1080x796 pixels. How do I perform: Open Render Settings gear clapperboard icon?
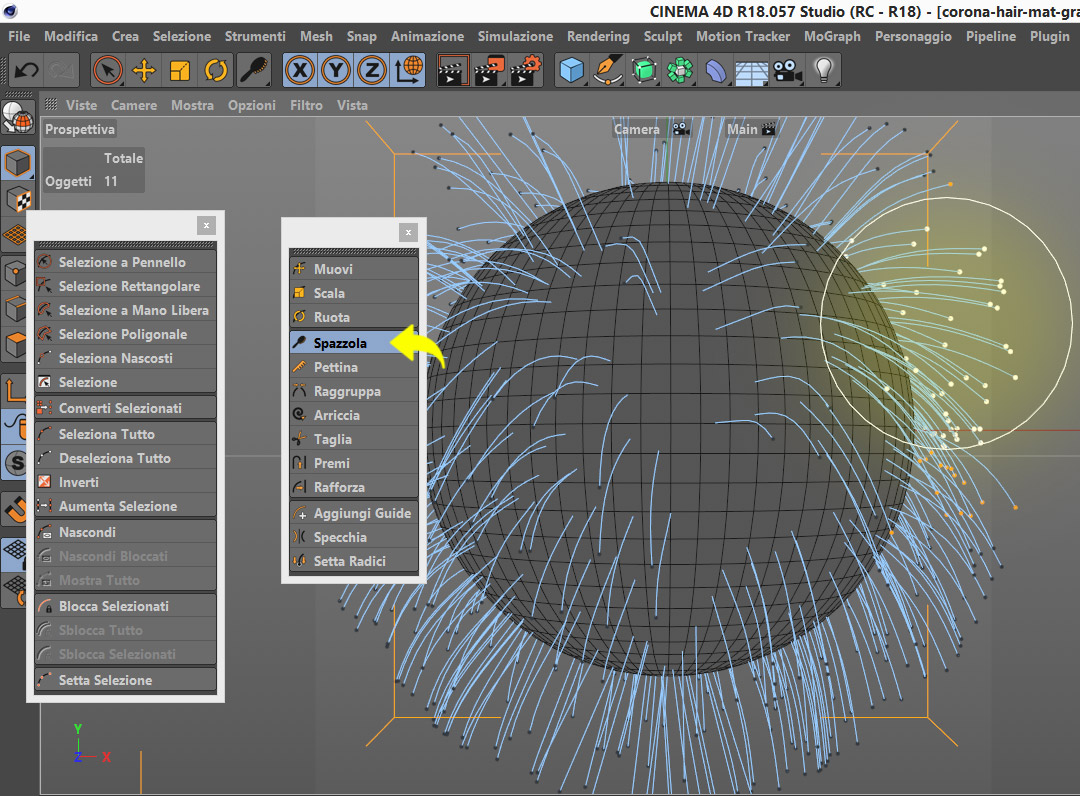[x=526, y=70]
